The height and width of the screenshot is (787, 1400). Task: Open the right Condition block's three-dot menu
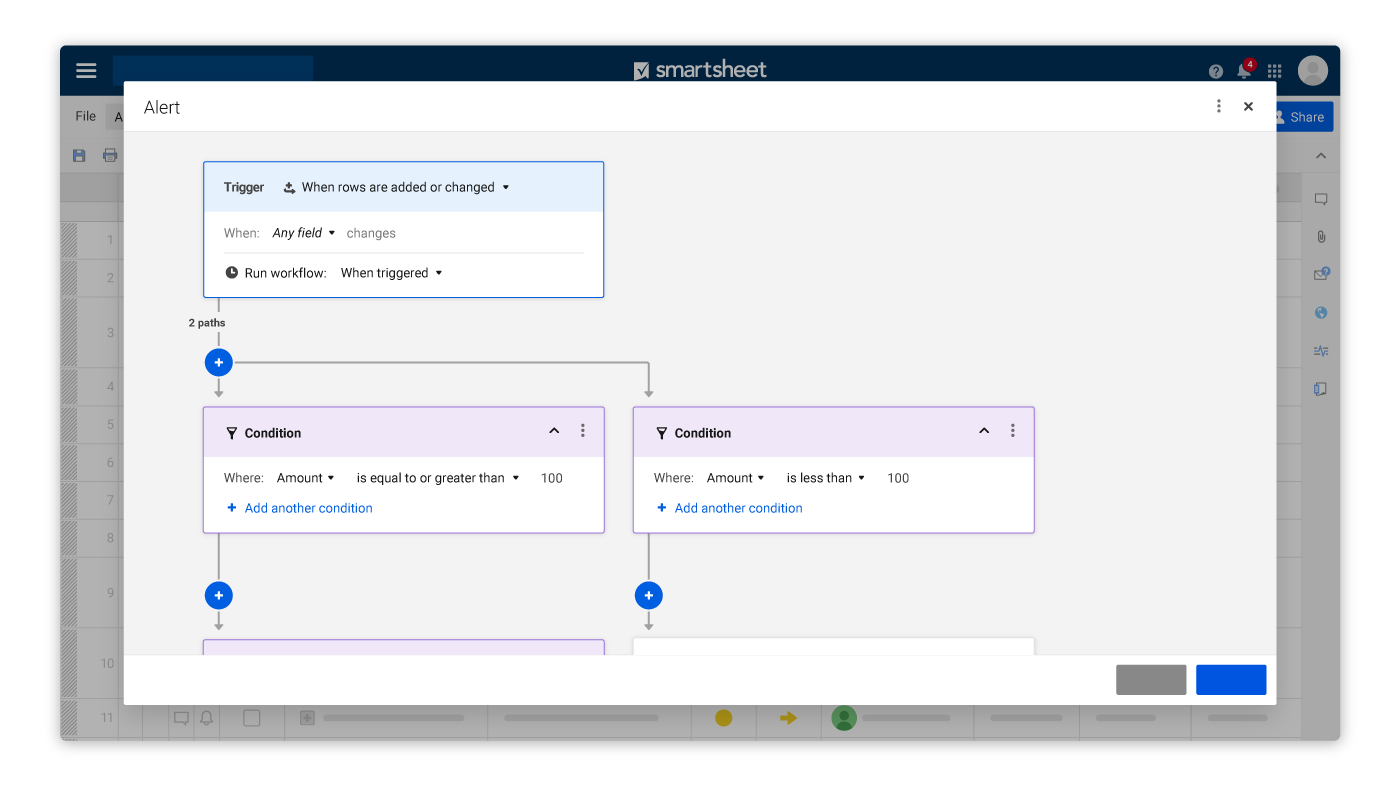click(1012, 431)
